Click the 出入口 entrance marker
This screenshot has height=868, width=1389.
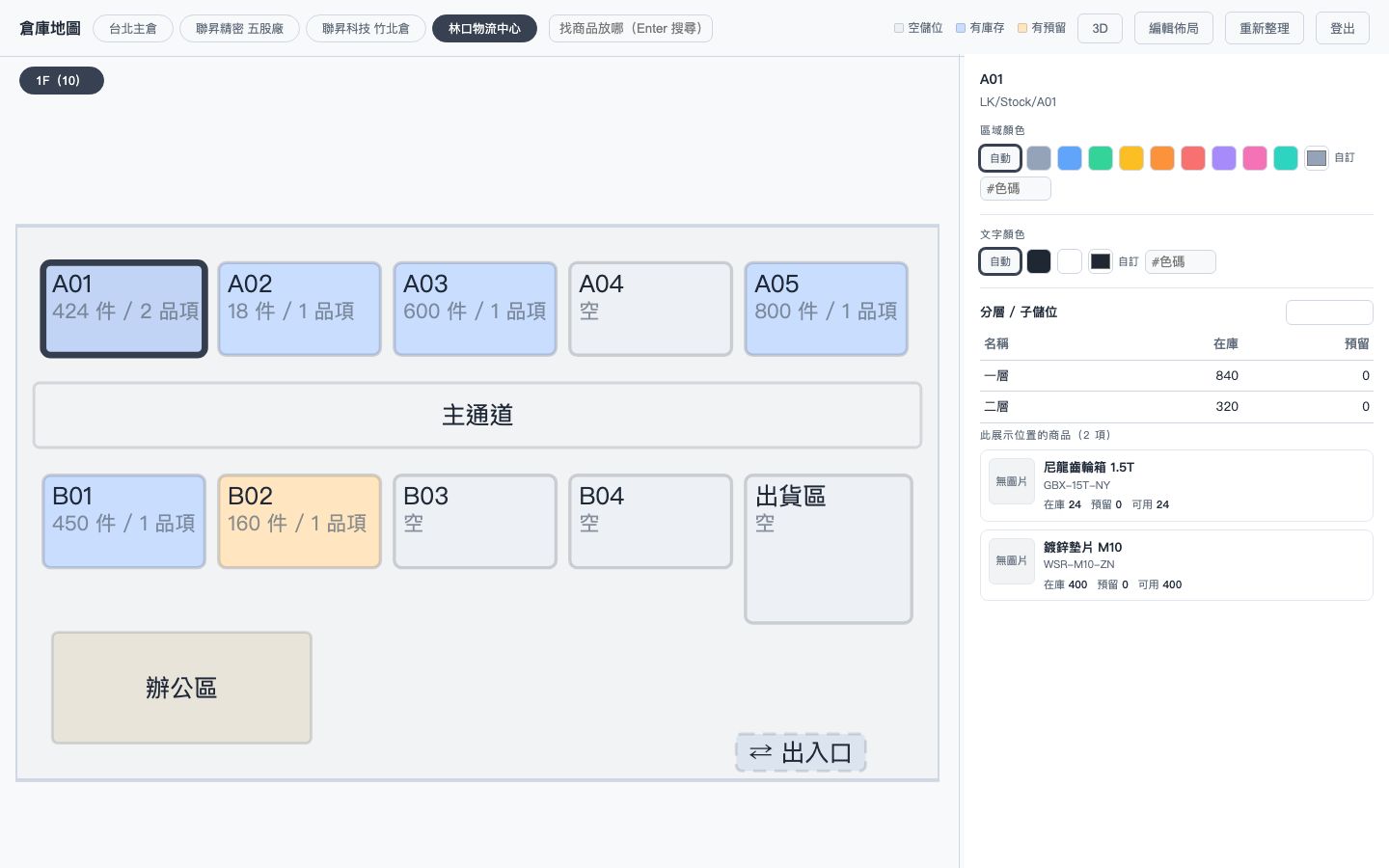tap(802, 752)
